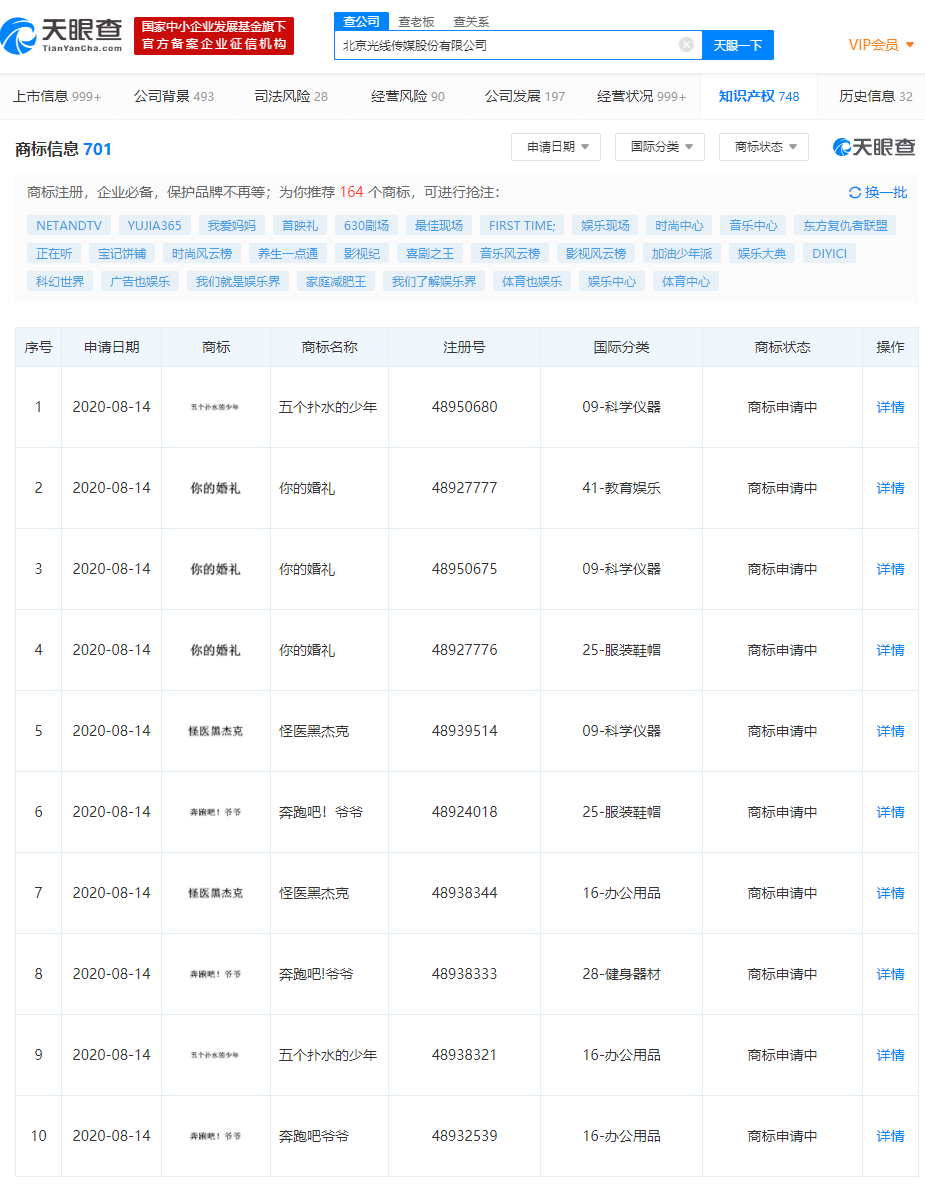Open 详情 for registration 48939514
Screen dimensions: 925x1184
(890, 731)
